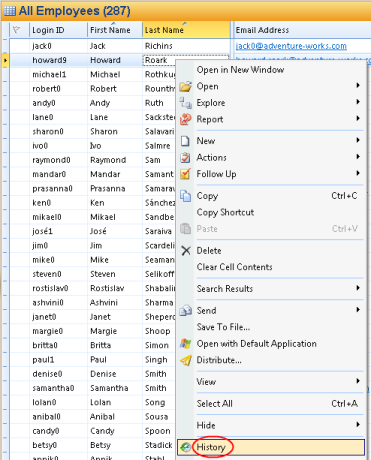
Task: Sort by First Name column header
Action: coord(115,30)
